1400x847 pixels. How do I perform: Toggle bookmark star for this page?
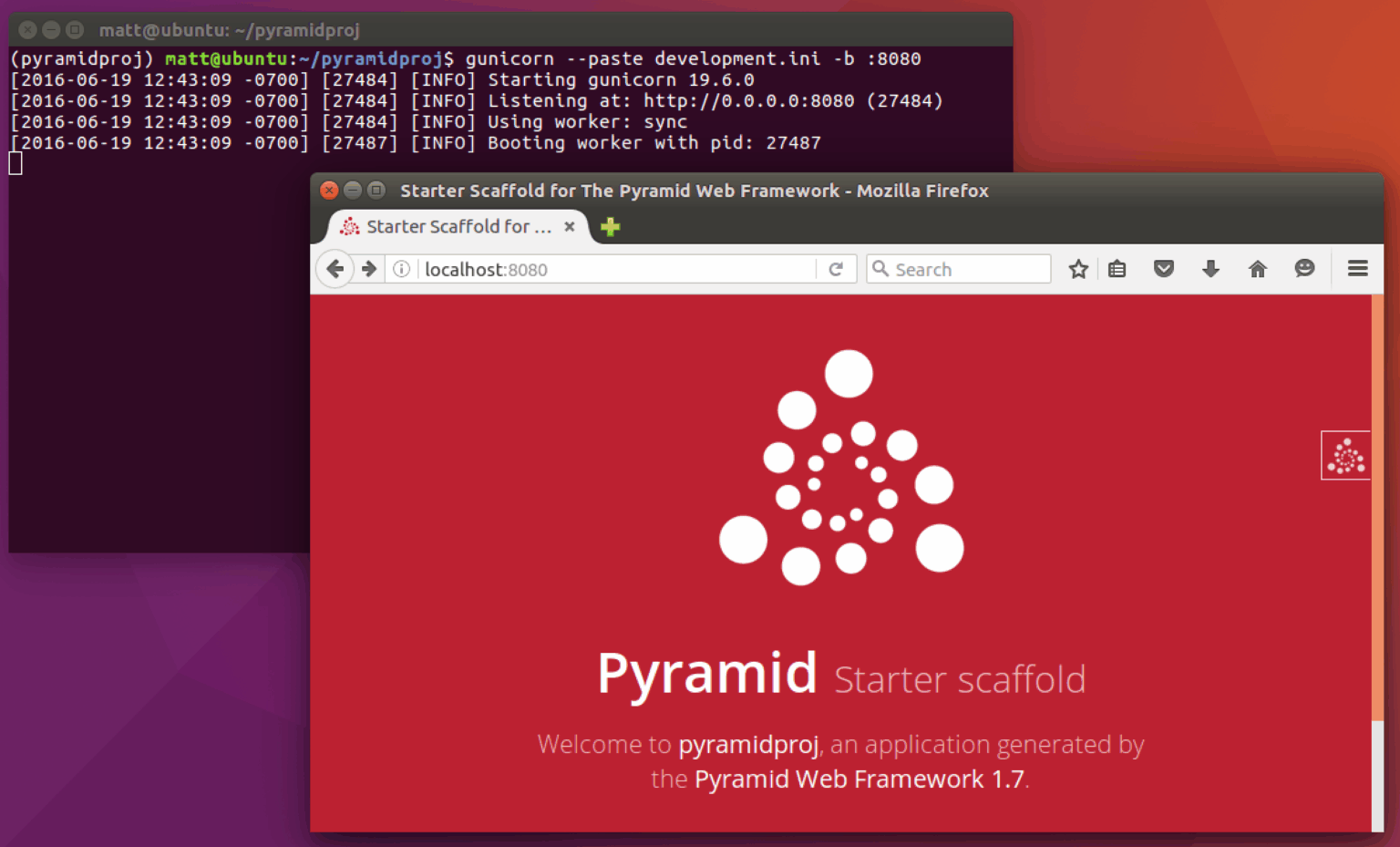point(1078,268)
